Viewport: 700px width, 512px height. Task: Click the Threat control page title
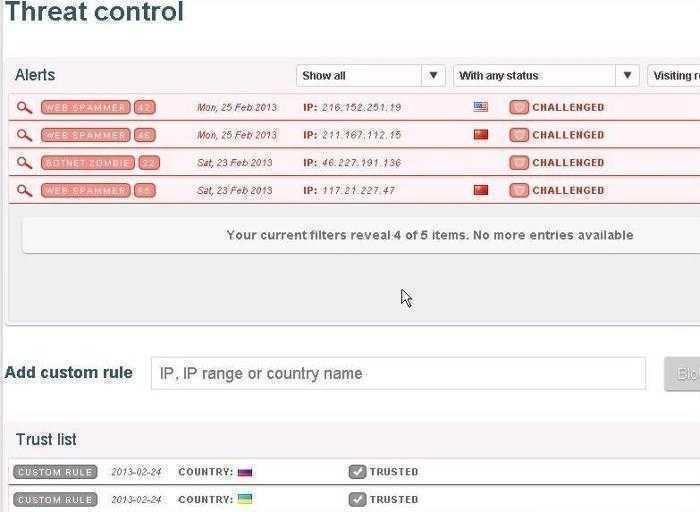click(94, 11)
